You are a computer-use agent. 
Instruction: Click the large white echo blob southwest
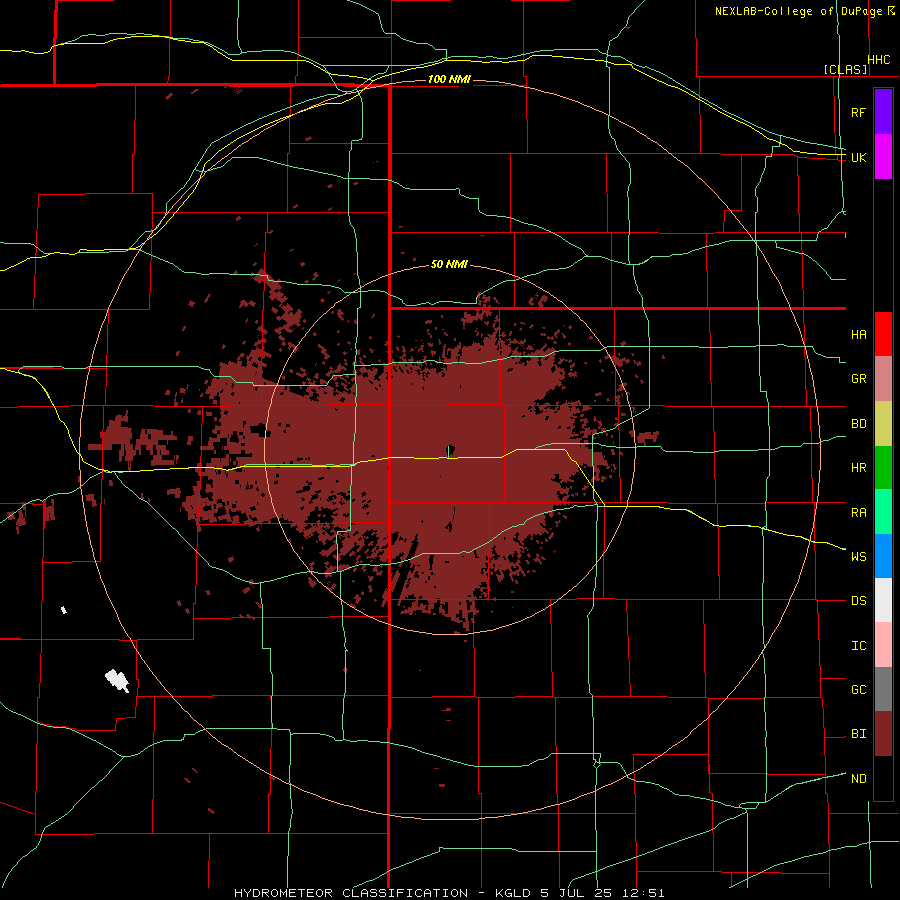pyautogui.click(x=117, y=681)
